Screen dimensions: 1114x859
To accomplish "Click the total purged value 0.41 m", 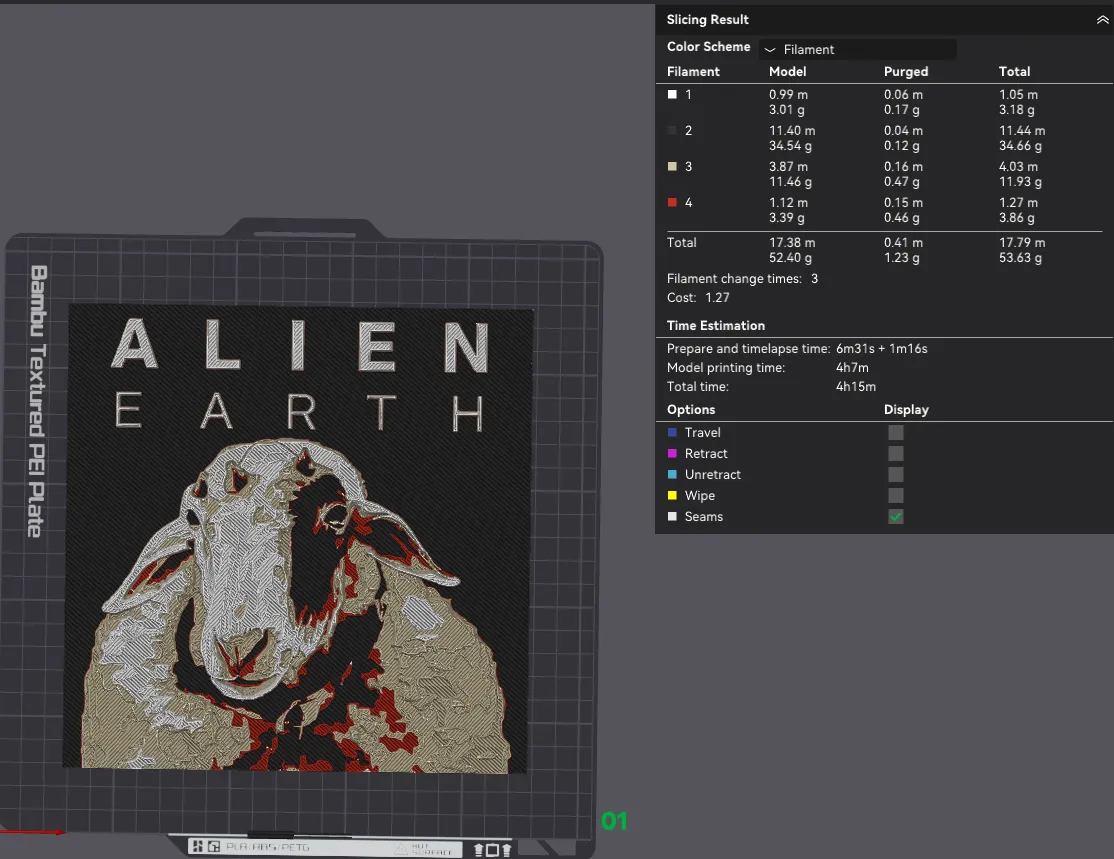I will click(903, 242).
